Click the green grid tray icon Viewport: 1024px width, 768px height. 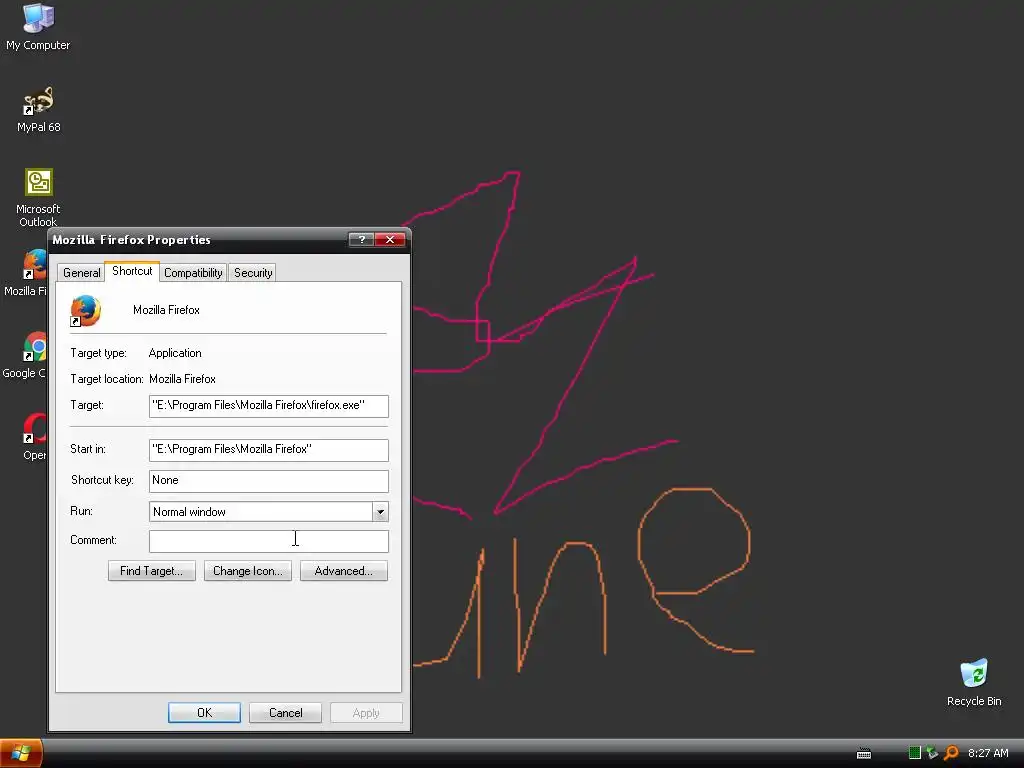point(914,753)
